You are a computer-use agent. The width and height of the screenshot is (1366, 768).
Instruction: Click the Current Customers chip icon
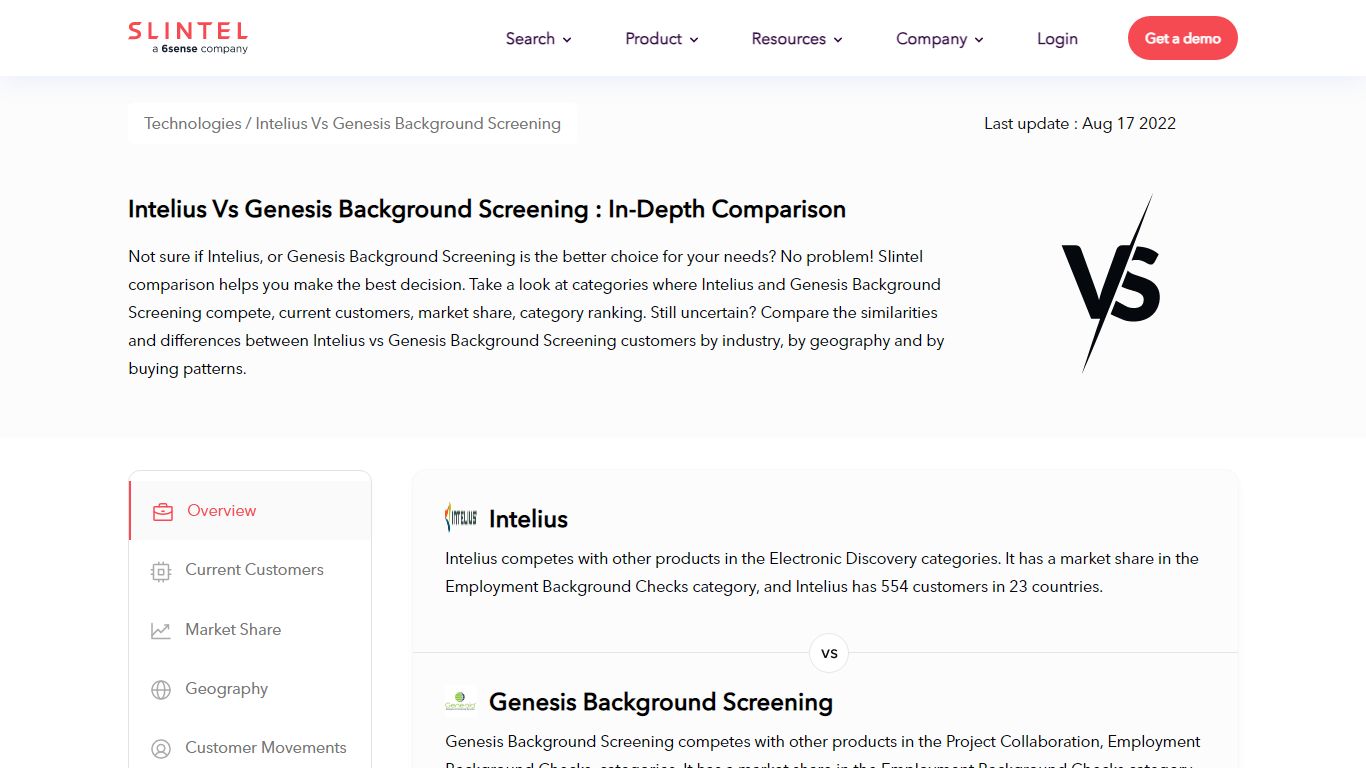pyautogui.click(x=161, y=571)
